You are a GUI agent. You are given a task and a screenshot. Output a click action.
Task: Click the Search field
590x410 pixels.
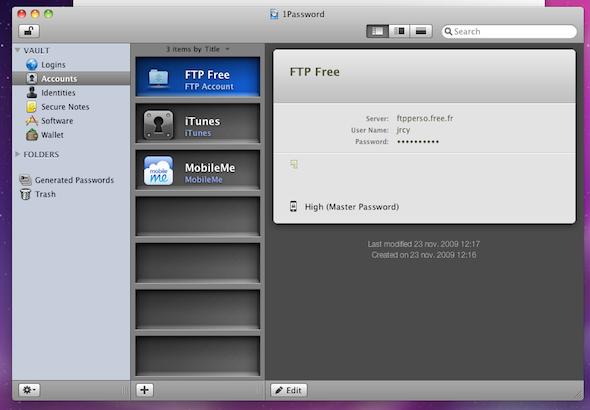[x=509, y=32]
